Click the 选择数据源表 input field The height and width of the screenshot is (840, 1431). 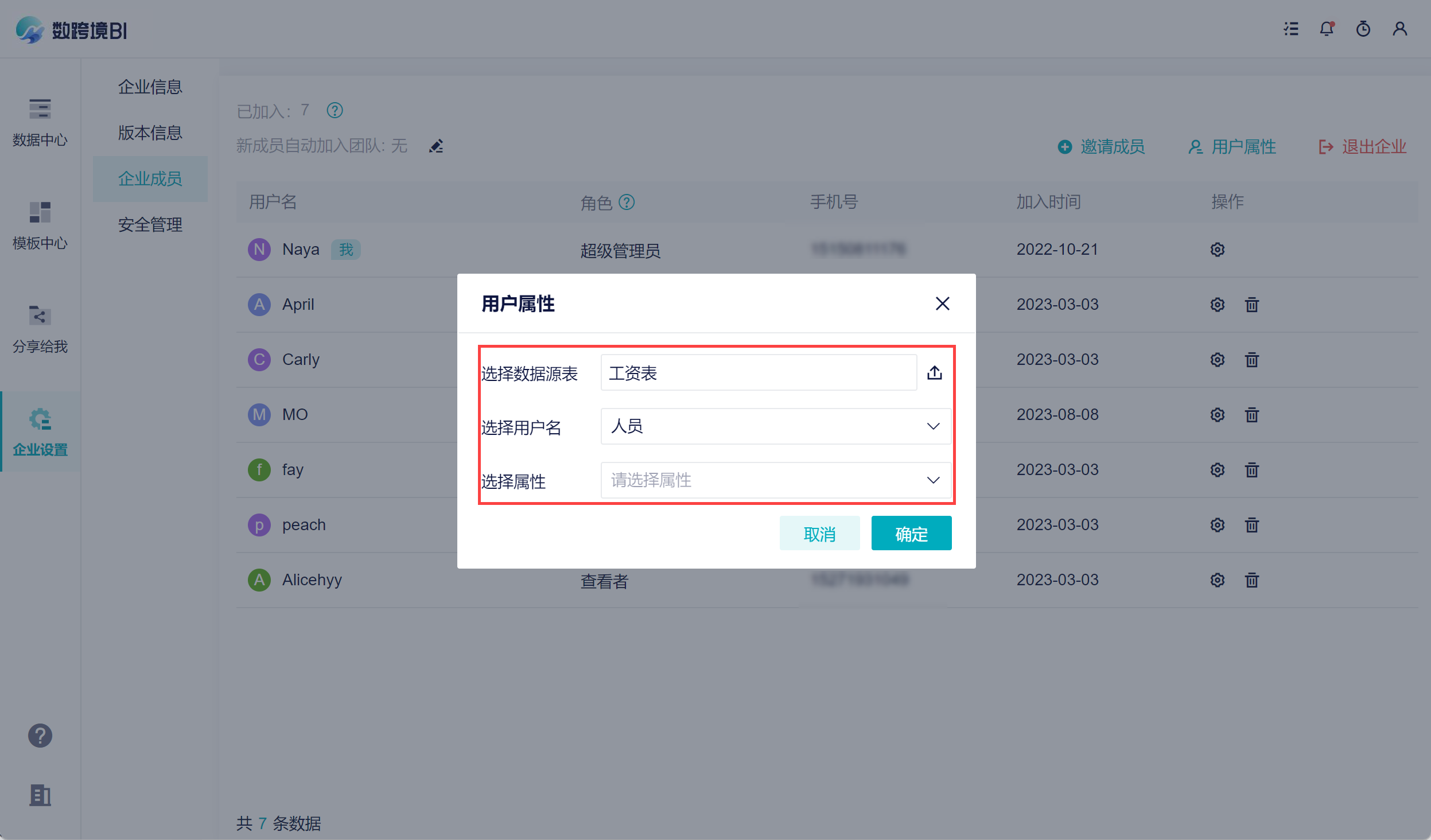[x=758, y=373]
